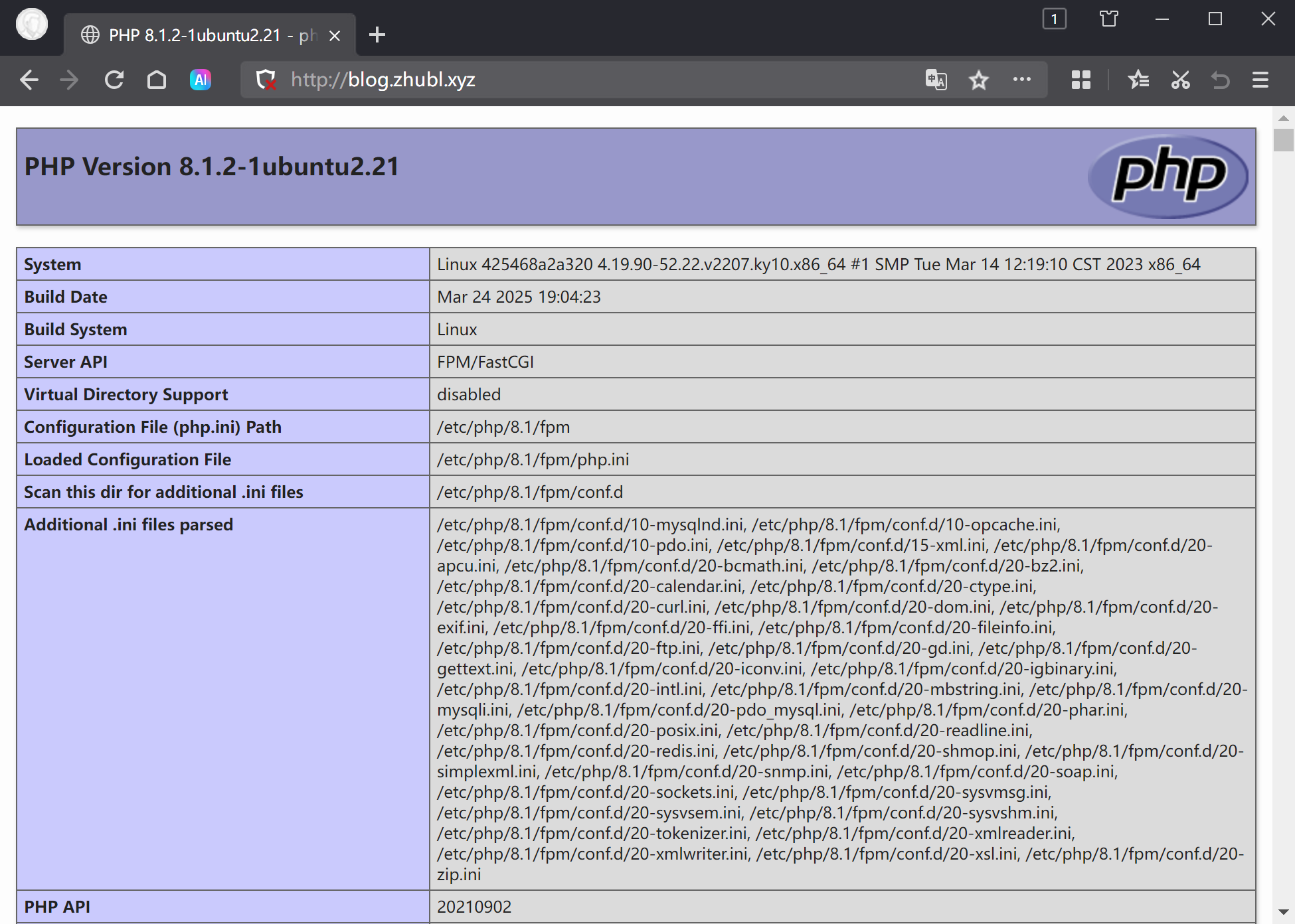
Task: Click the PHP API label cell
Action: [223, 907]
